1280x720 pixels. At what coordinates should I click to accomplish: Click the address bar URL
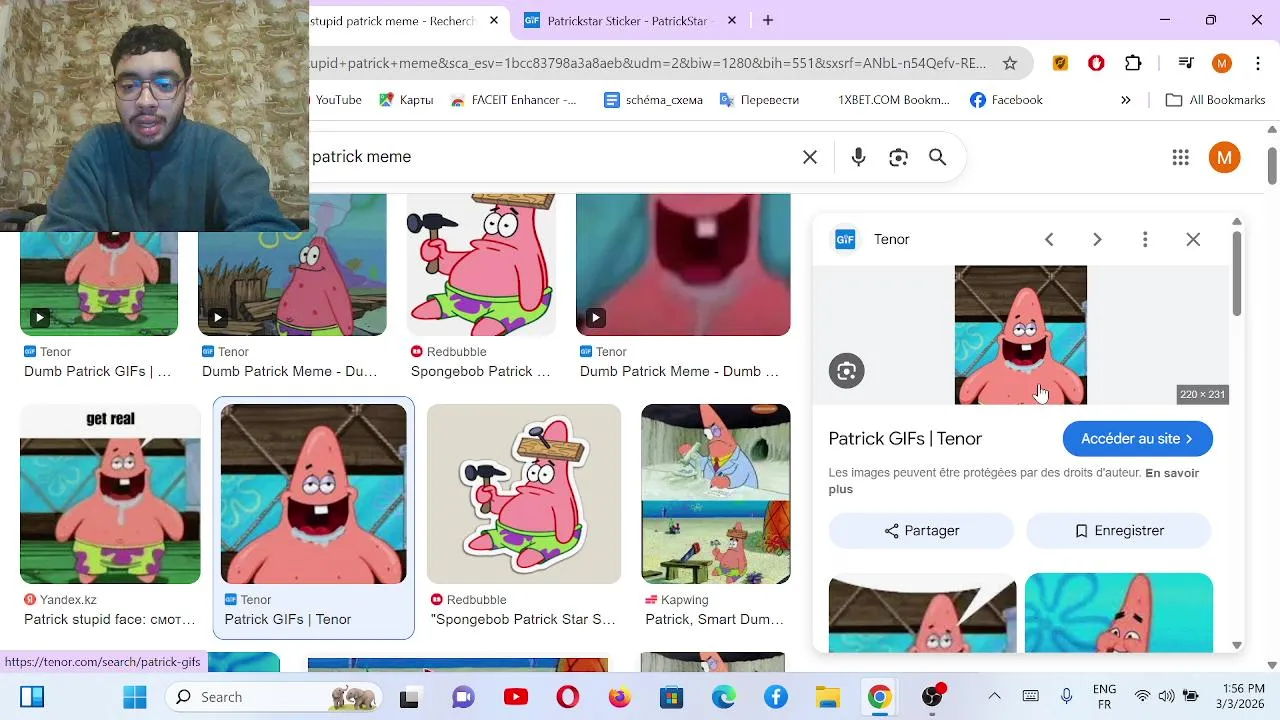tap(648, 63)
